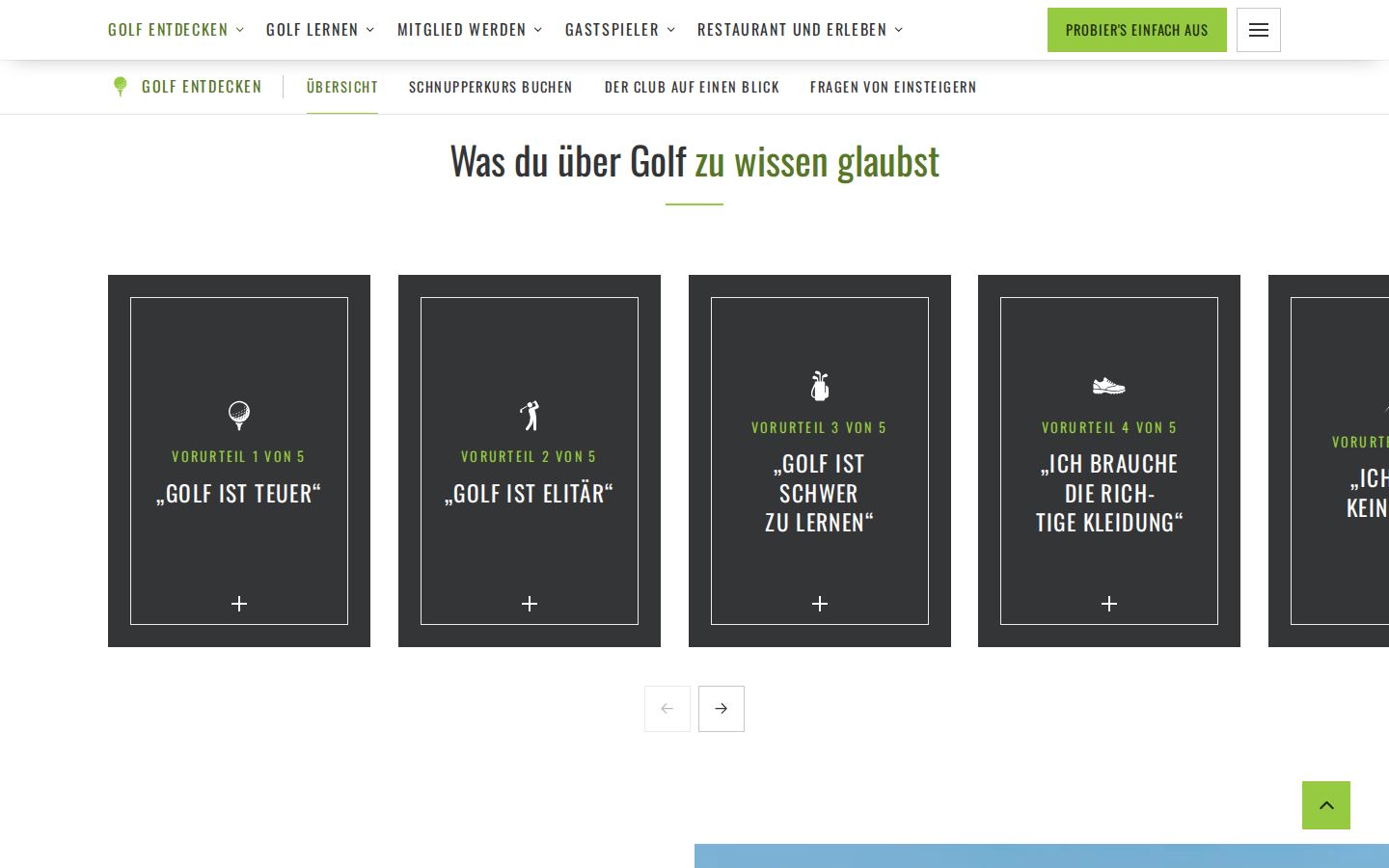Click the golf ball icon on card 1
Viewport: 1389px width, 868px height.
(239, 415)
